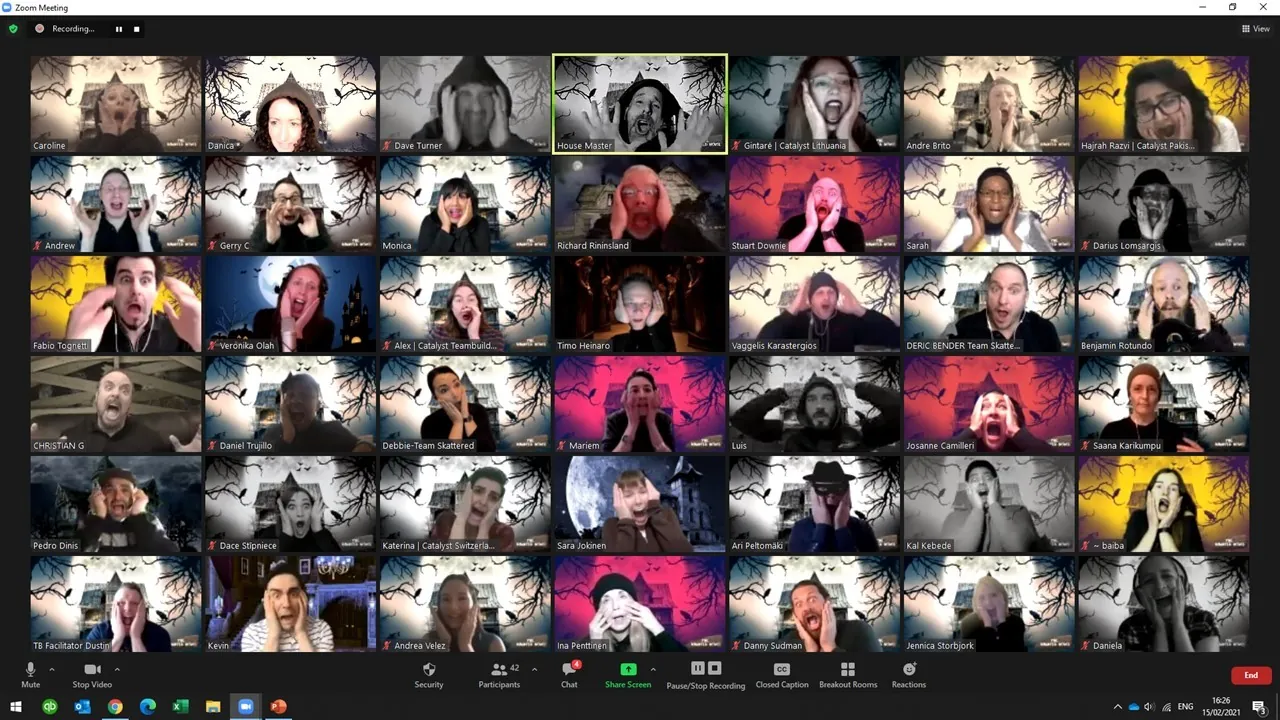Open QuickBooks from the taskbar
This screenshot has width=1280, height=720.
[49, 707]
